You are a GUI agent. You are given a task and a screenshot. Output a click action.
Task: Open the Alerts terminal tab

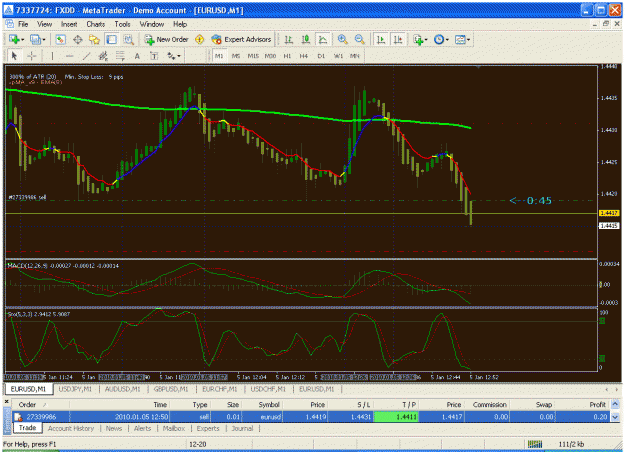pos(142,428)
